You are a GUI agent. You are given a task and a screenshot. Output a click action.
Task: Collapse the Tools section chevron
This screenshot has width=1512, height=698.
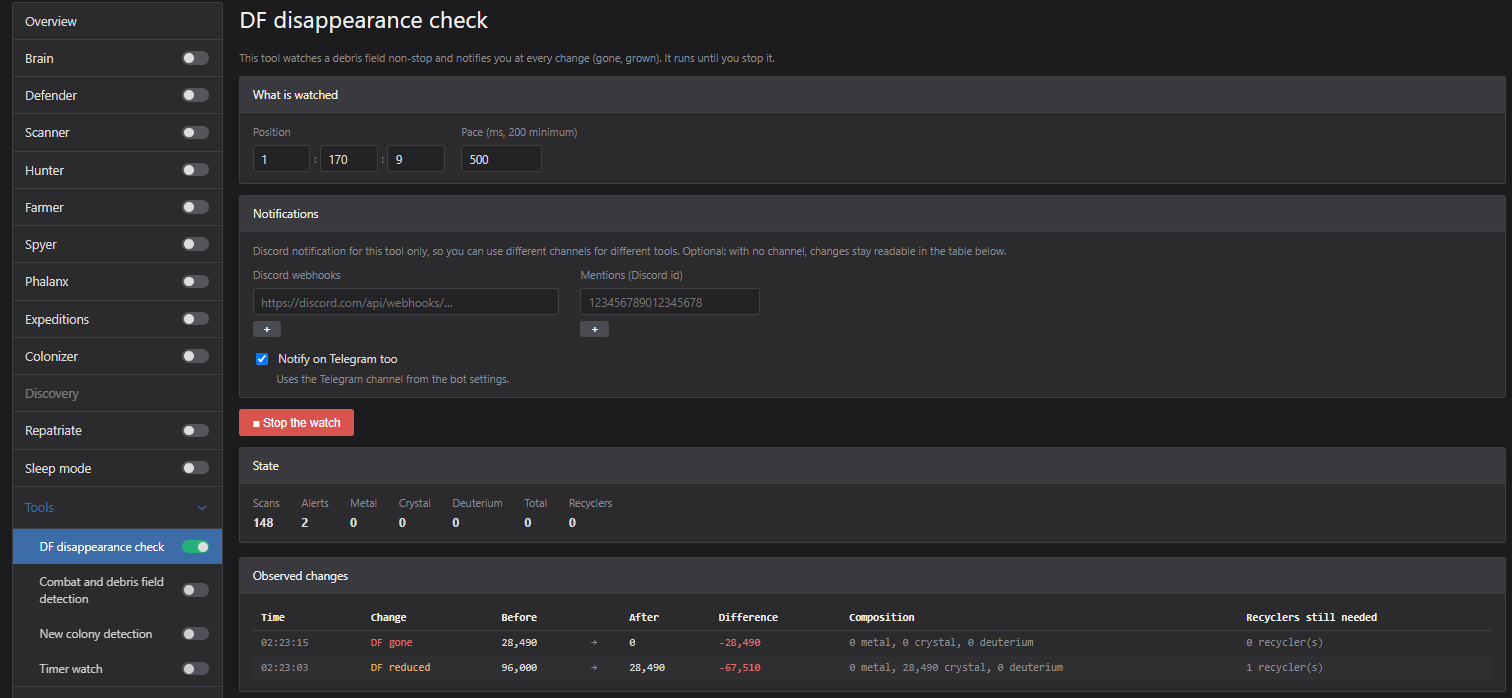click(202, 508)
